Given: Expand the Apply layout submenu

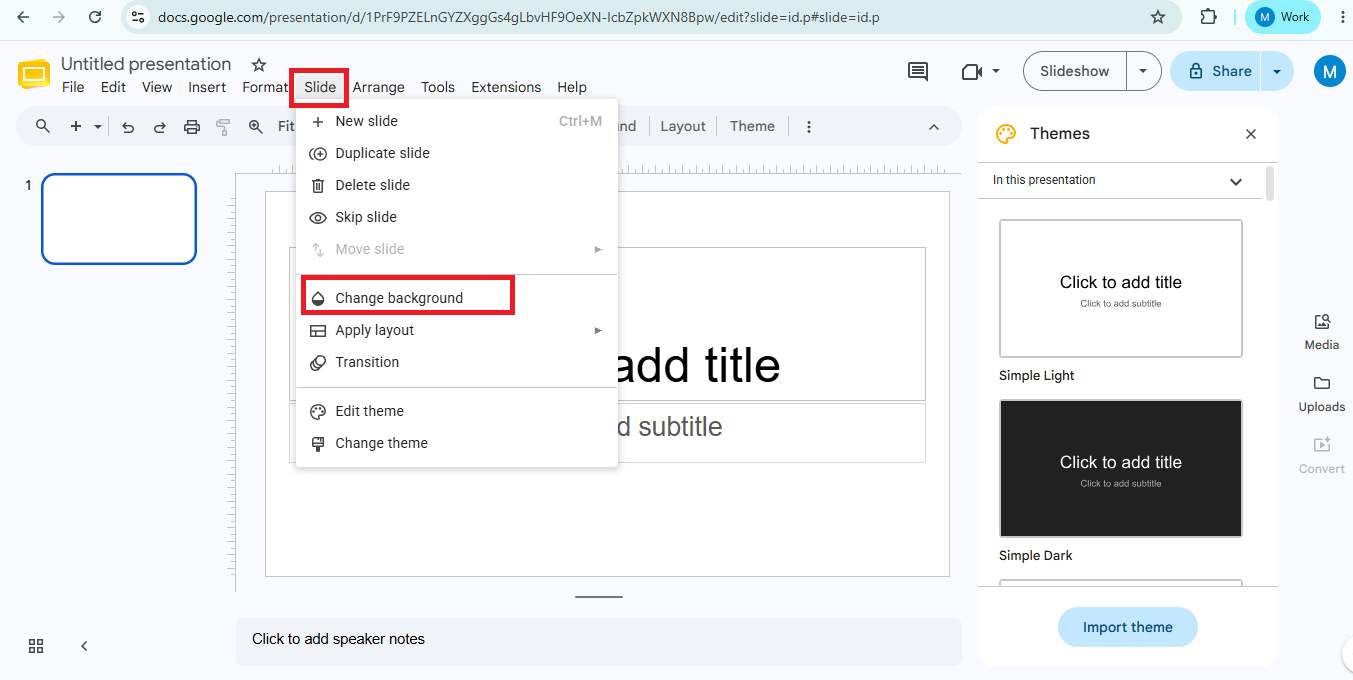Looking at the screenshot, I should 457,330.
